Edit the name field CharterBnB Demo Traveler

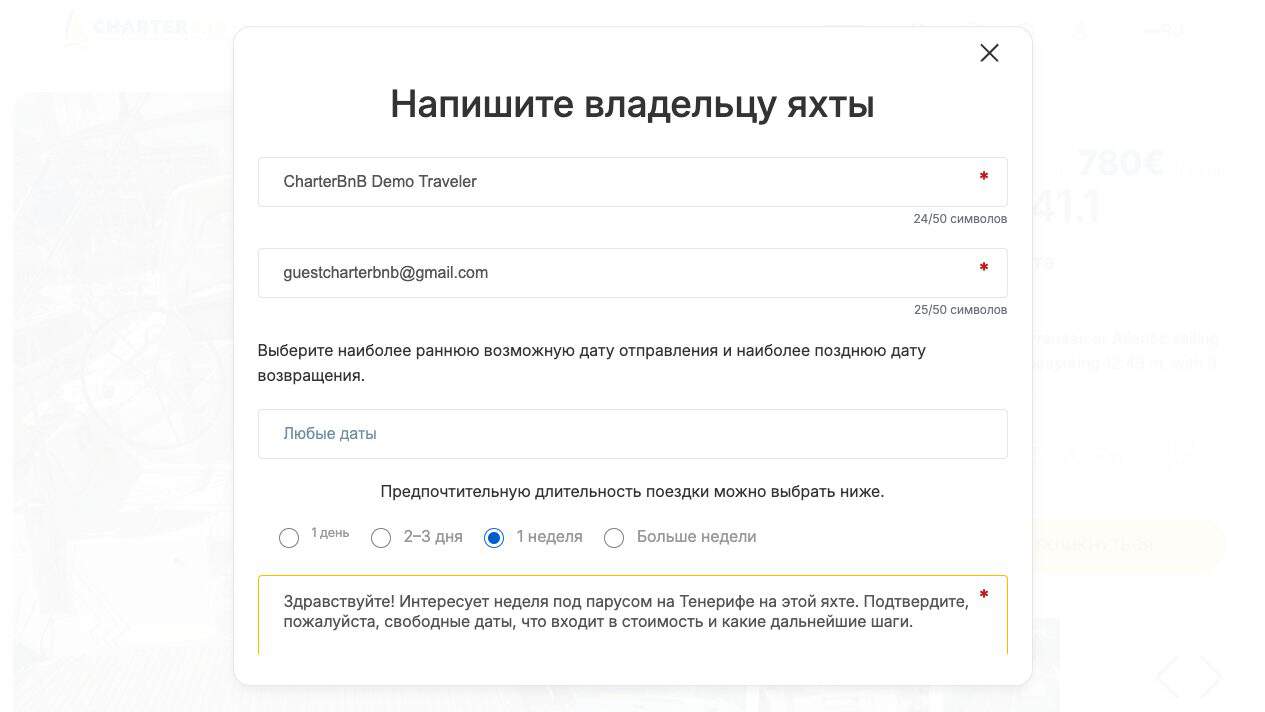pyautogui.click(x=632, y=182)
